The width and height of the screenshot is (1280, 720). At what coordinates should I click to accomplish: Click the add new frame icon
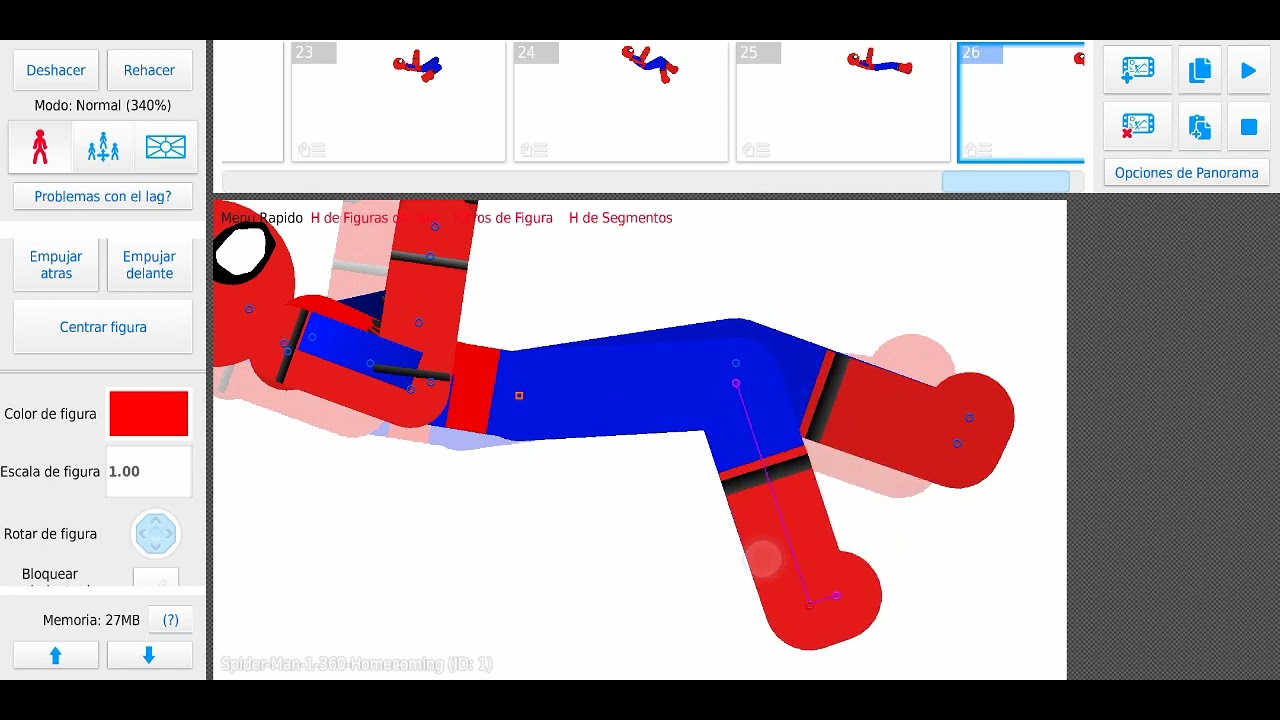pyautogui.click(x=1138, y=70)
